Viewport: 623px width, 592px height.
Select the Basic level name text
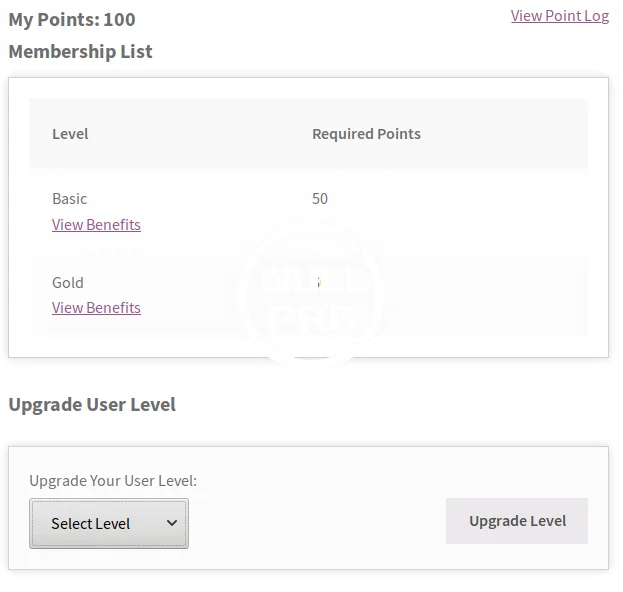coord(70,198)
